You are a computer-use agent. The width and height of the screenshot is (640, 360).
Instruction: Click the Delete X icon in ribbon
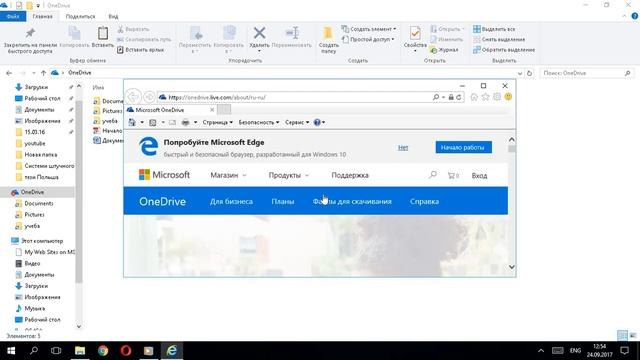[x=259, y=33]
